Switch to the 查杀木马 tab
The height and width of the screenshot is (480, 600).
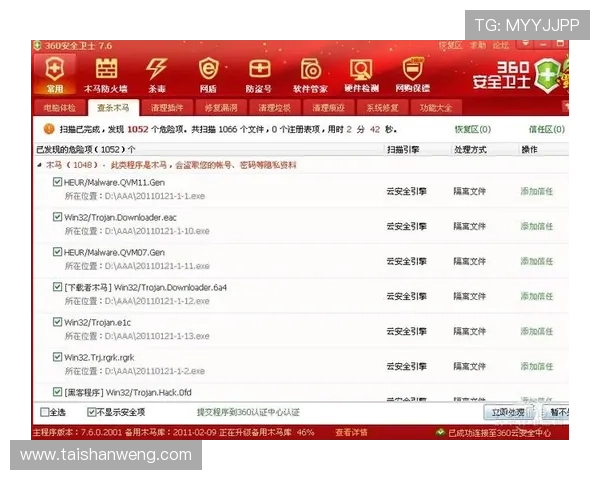coord(113,108)
